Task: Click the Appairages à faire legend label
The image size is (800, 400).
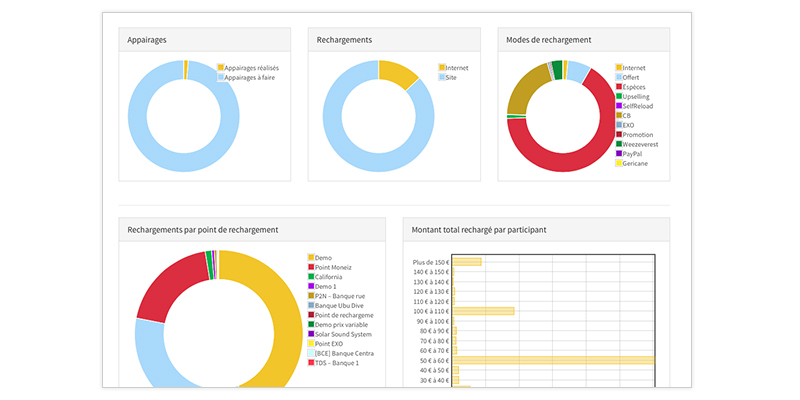Action: (x=250, y=78)
